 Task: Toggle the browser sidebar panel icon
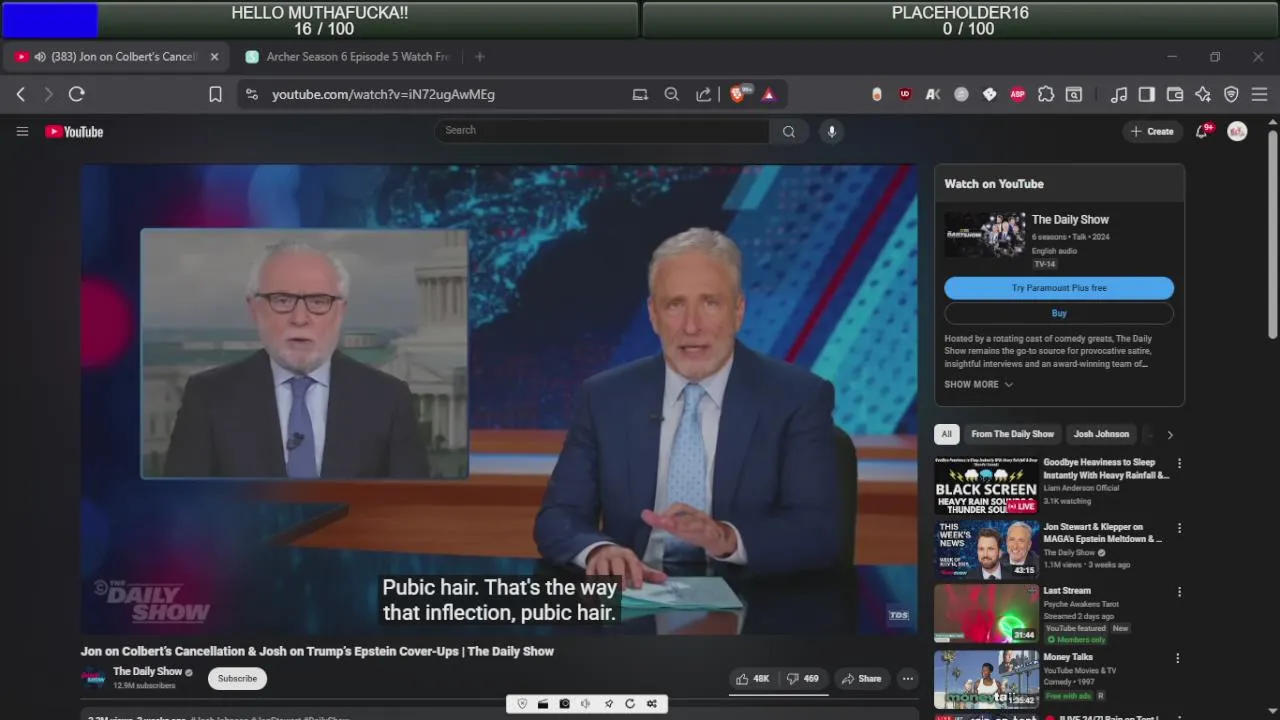click(x=1147, y=94)
